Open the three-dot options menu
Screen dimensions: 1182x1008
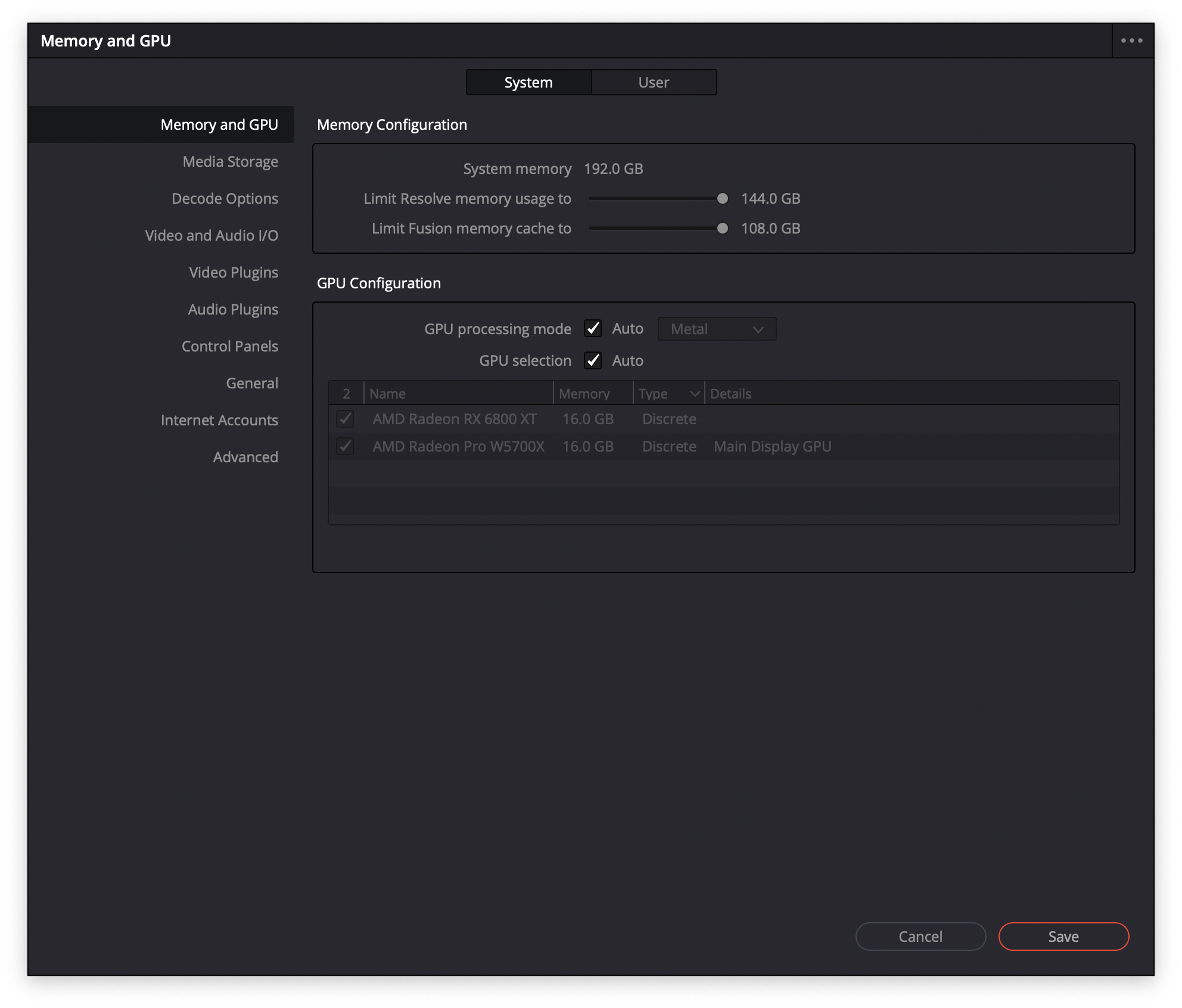point(1131,41)
